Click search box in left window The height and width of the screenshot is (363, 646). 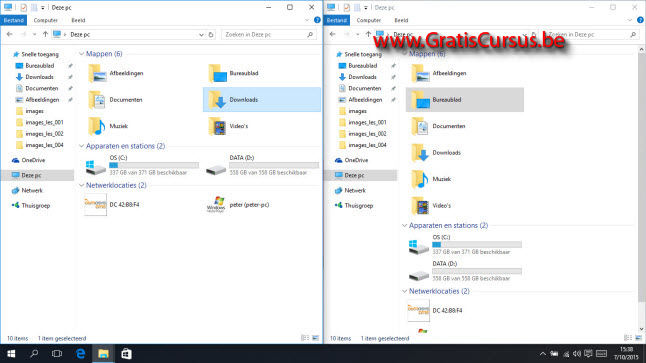tap(269, 35)
